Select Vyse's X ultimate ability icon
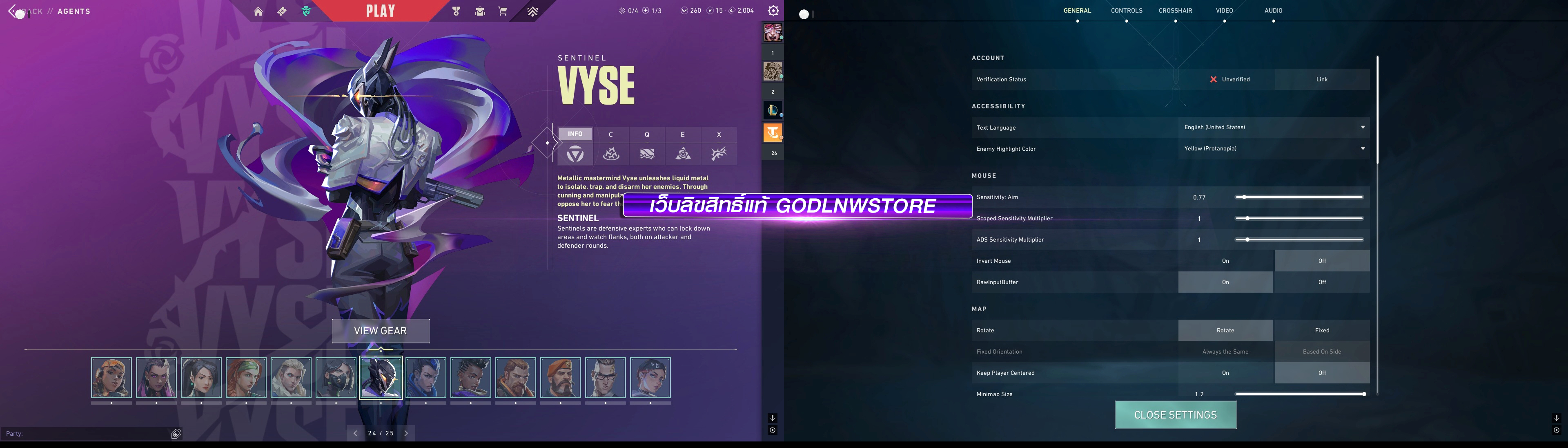Screen dimensions: 1568x448 tap(719, 154)
